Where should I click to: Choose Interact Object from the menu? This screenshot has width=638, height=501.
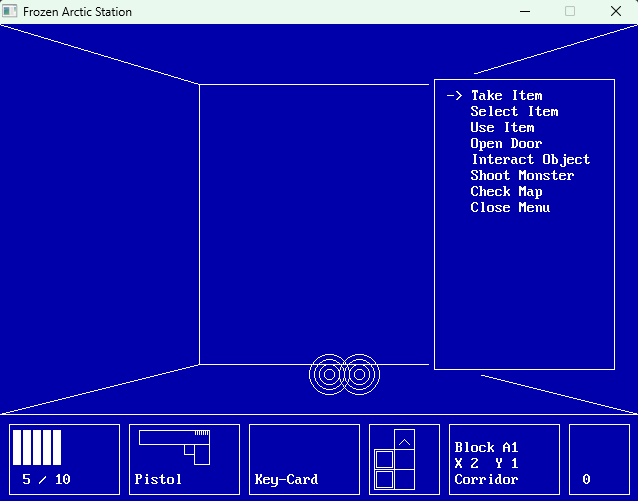click(531, 160)
